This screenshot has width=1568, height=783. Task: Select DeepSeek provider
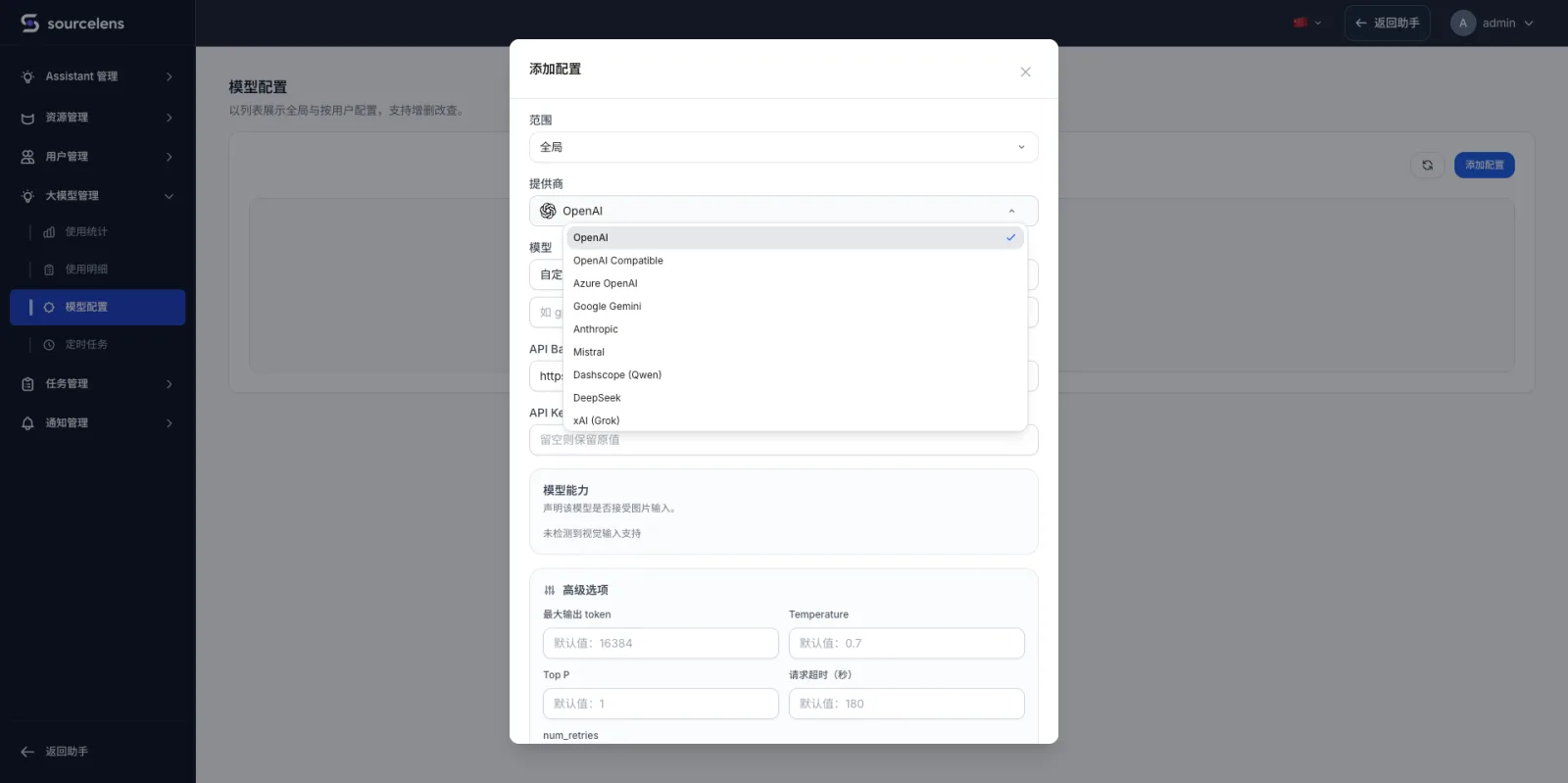(795, 398)
